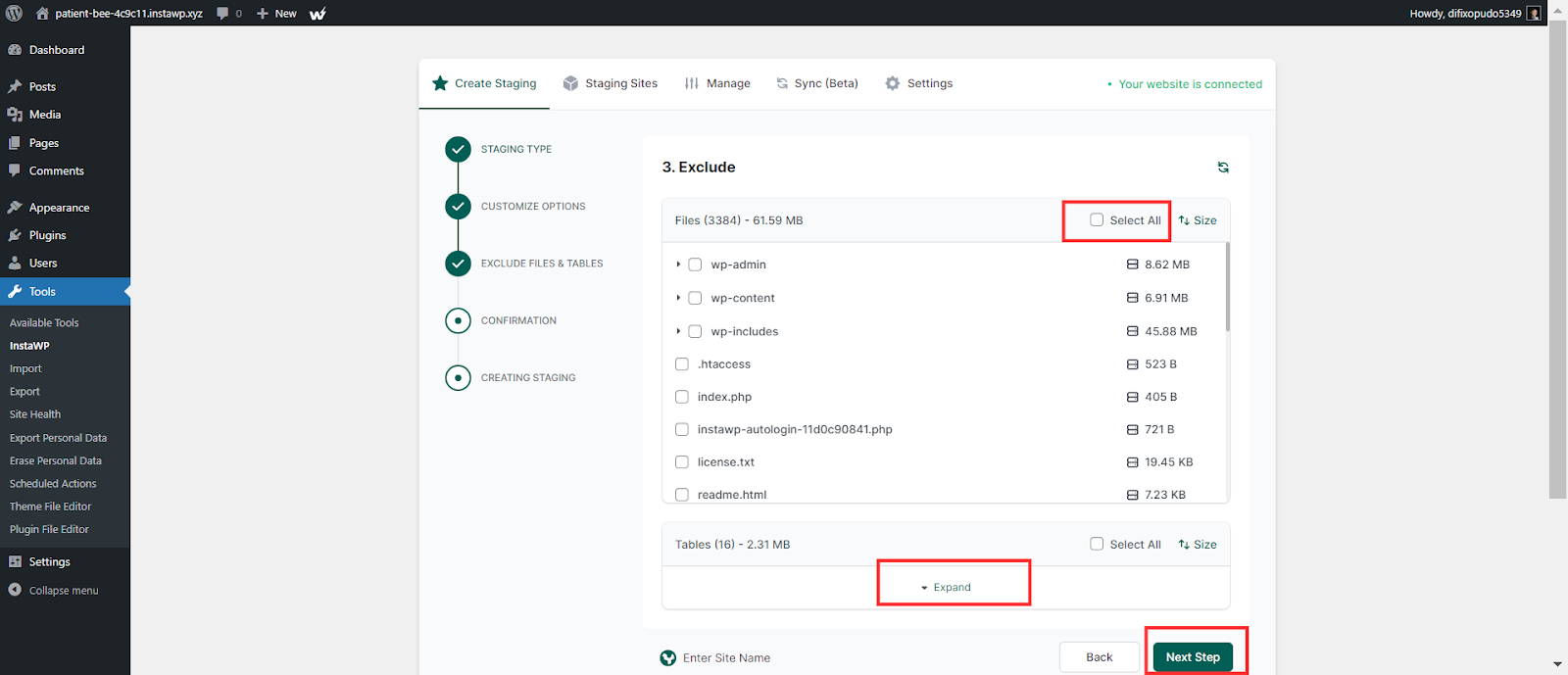Click the Dashboard icon in sidebar
The image size is (1568, 675).
click(x=15, y=50)
